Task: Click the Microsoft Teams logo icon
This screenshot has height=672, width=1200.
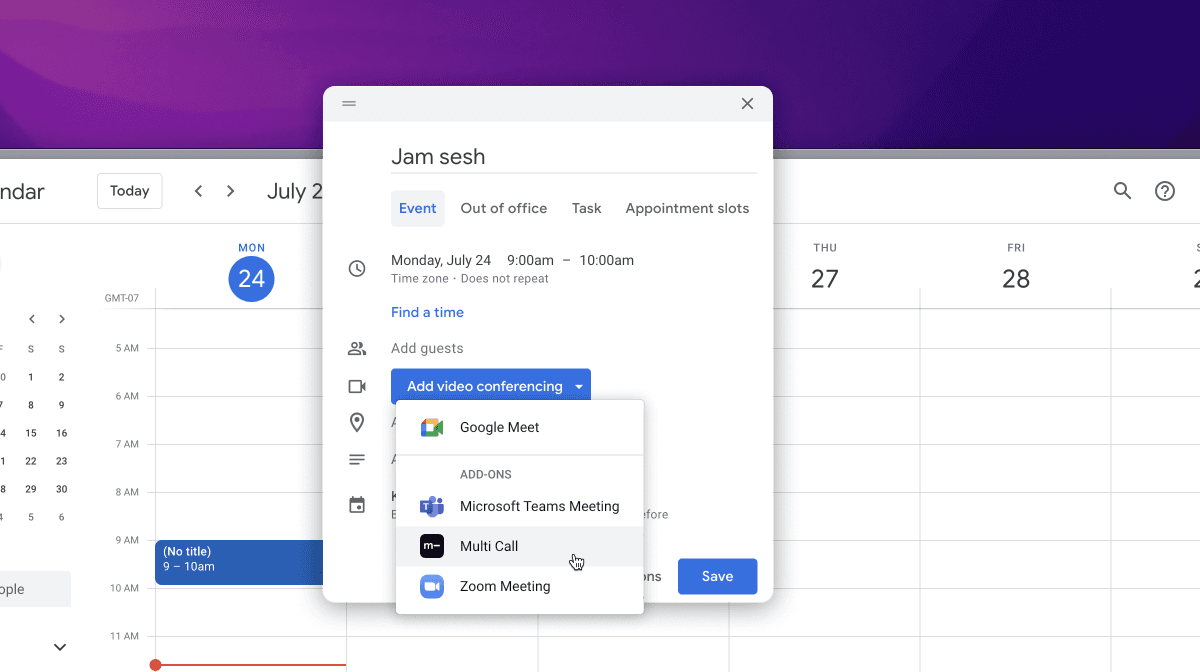Action: click(432, 506)
